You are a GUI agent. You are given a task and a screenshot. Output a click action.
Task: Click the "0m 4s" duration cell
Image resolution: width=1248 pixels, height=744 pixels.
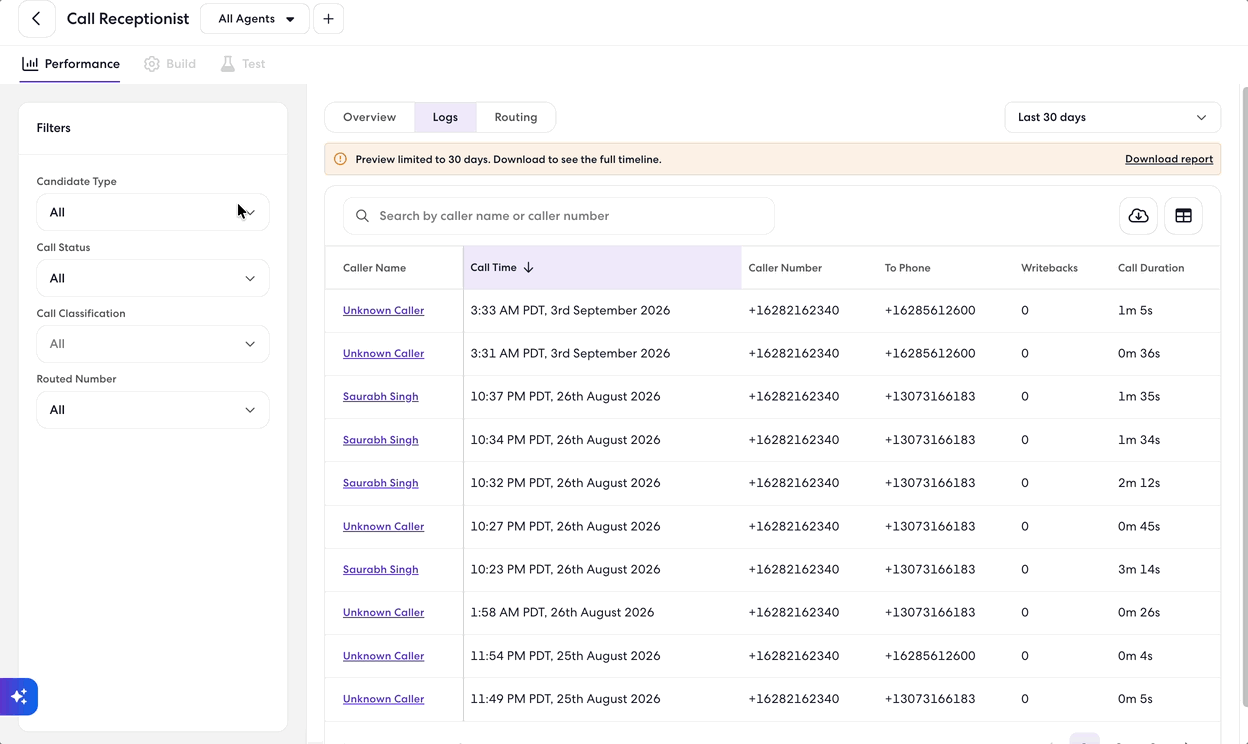click(1135, 656)
